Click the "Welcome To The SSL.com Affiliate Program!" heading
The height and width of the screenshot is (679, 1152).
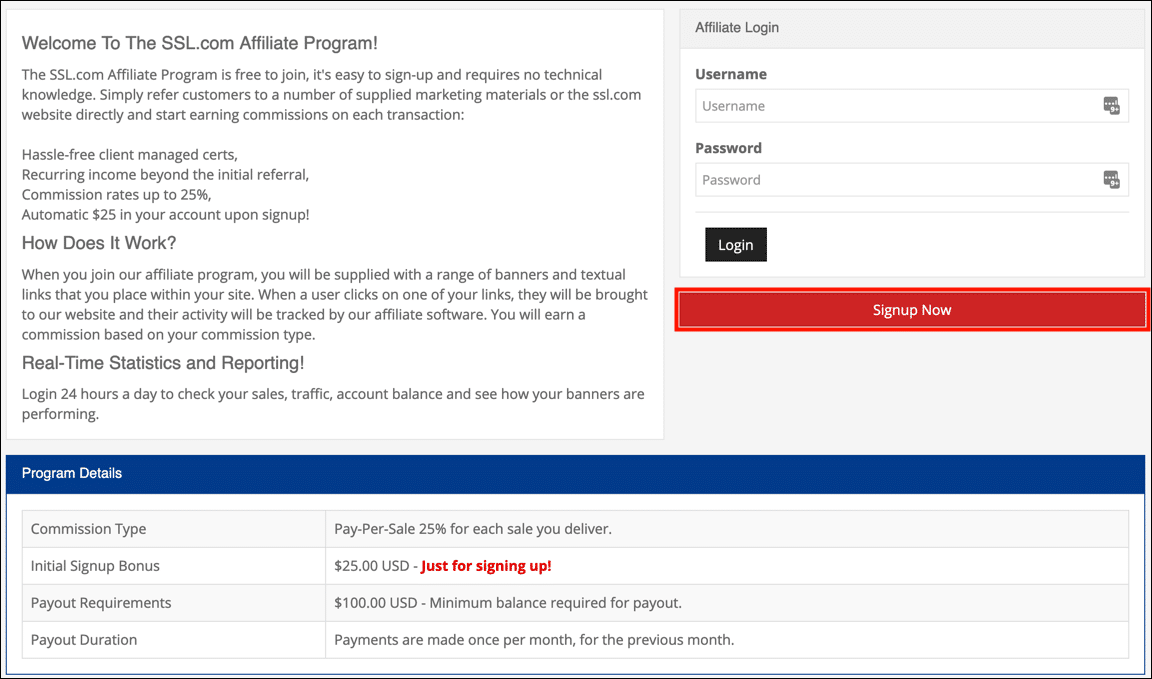(200, 44)
